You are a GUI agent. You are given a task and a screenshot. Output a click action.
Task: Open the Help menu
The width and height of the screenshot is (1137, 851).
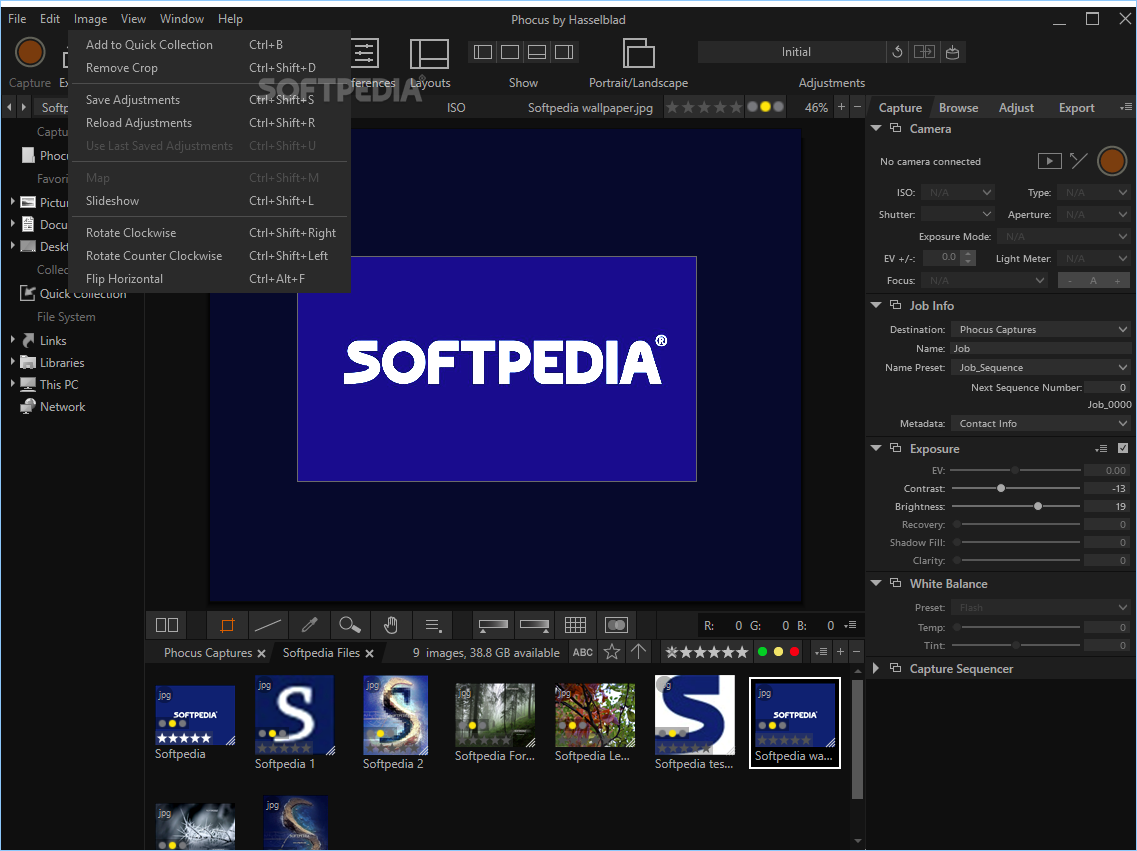coord(230,19)
